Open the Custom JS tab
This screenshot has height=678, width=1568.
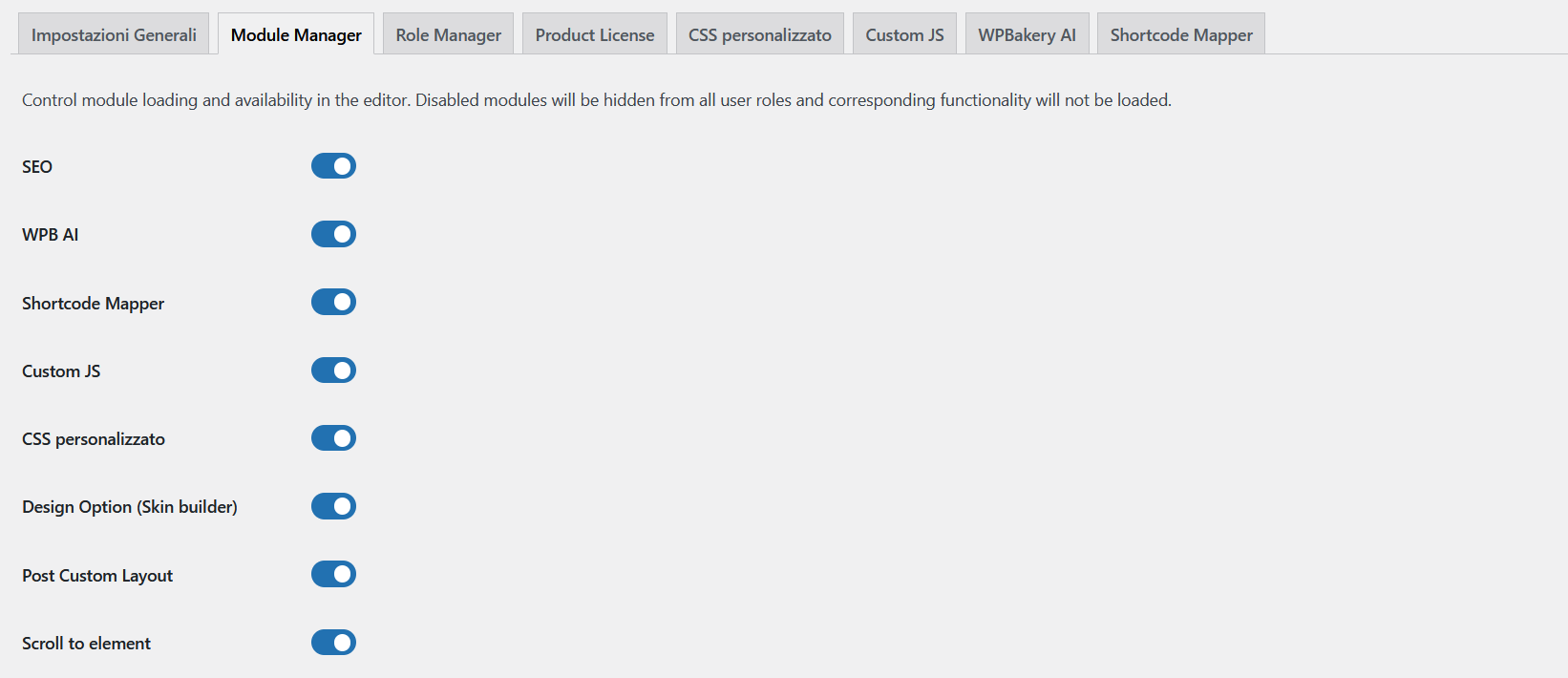[x=904, y=34]
